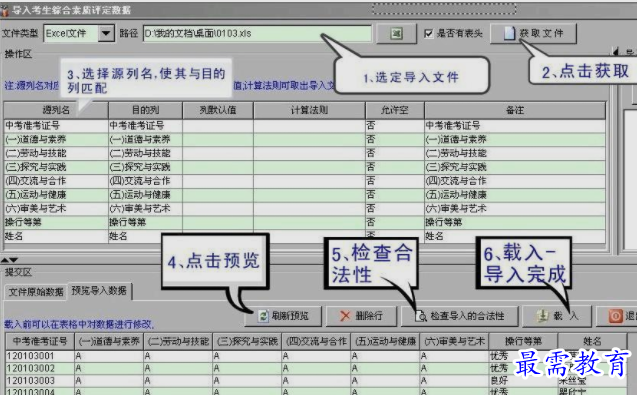
Task: Click the 检查导入的合法性 button
Action: pyautogui.click(x=459, y=316)
